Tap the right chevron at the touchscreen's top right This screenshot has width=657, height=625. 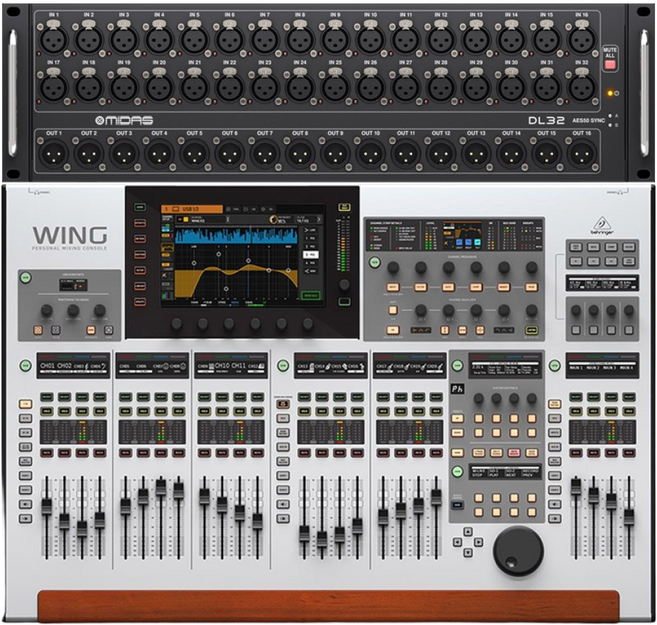point(319,219)
